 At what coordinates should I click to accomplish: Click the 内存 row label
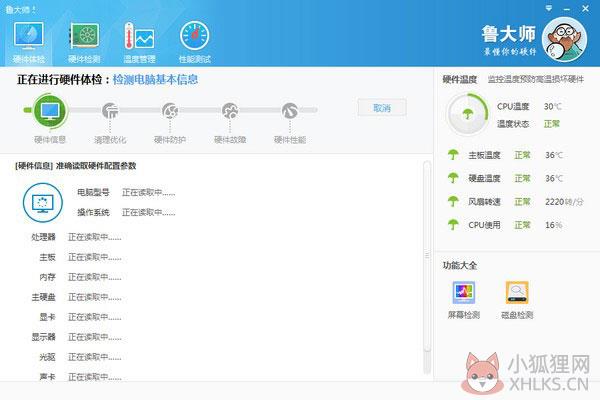tap(47, 277)
